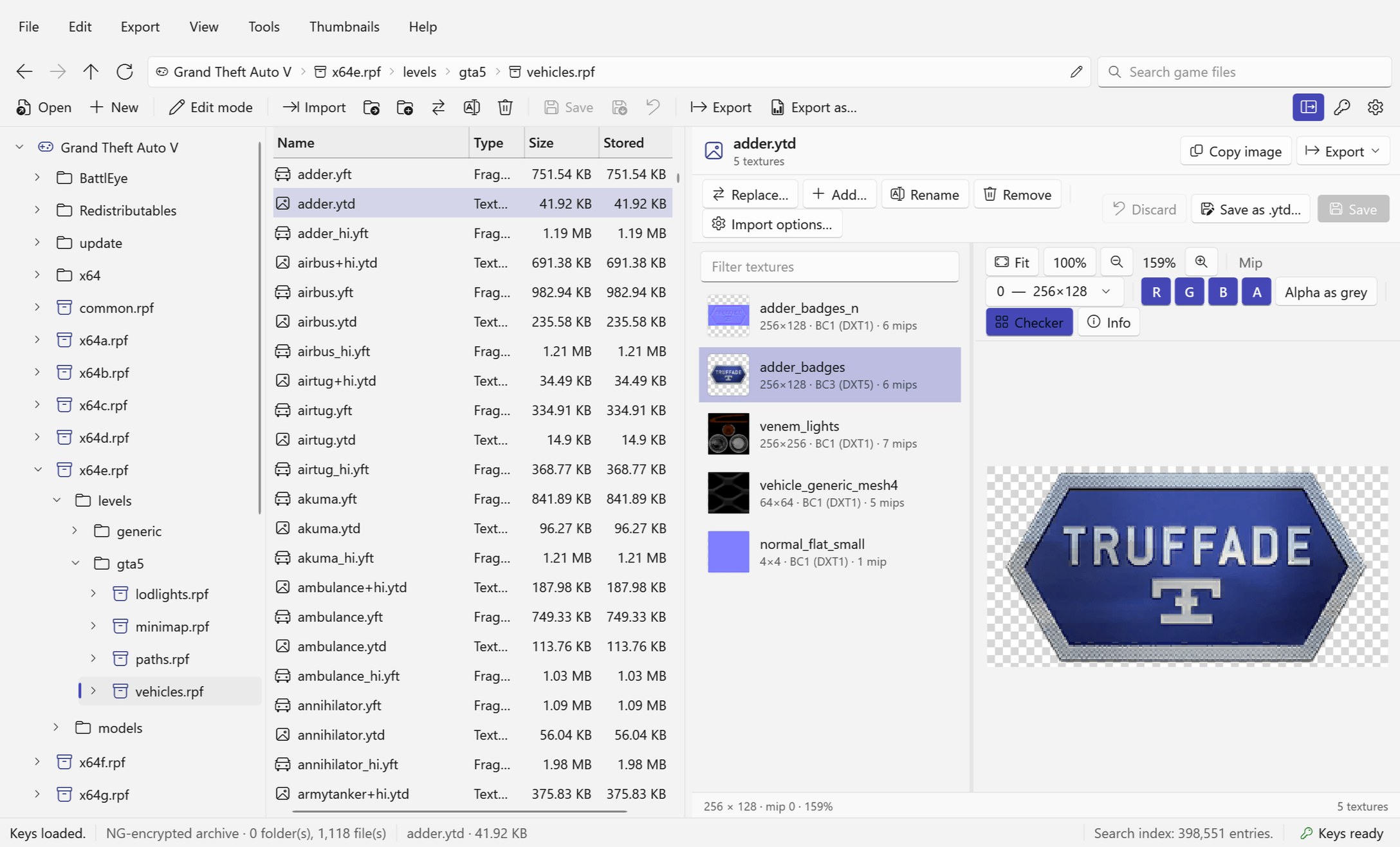Viewport: 1400px width, 847px height.
Task: Click Import options... button
Action: (772, 224)
